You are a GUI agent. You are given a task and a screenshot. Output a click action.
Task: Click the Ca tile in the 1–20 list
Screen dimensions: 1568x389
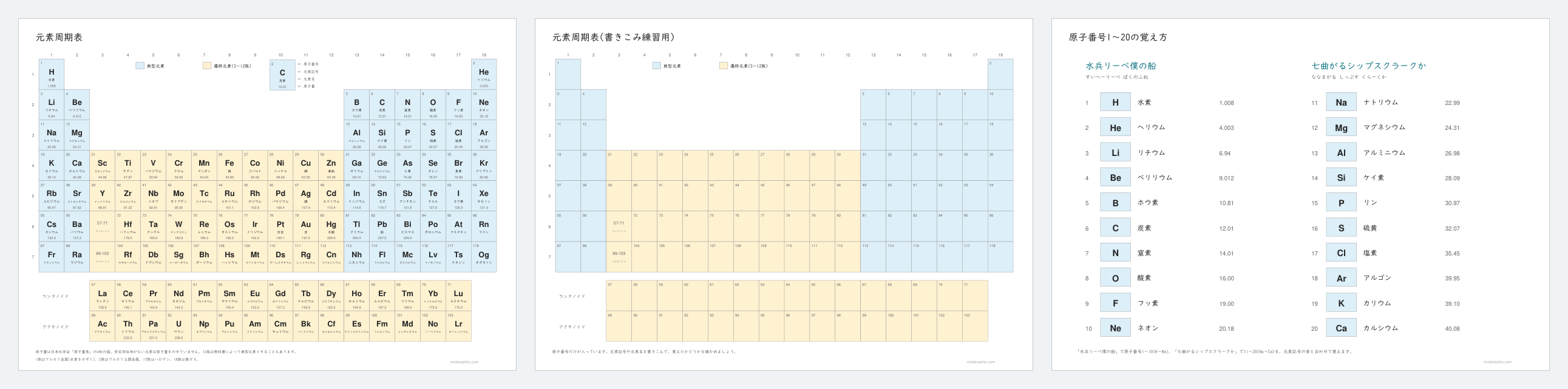coord(1341,328)
